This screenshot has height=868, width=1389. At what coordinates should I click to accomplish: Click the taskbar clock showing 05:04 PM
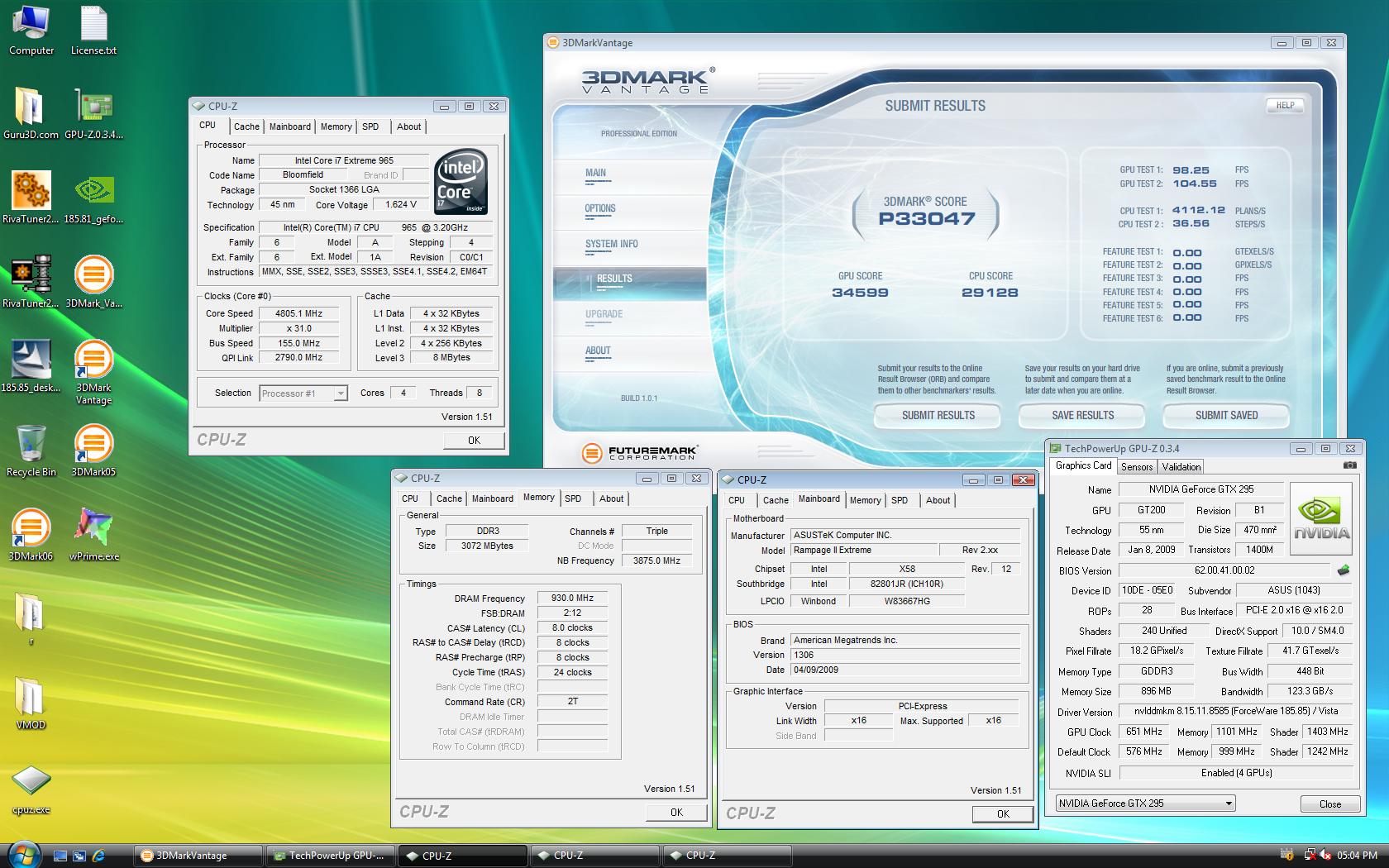pyautogui.click(x=1357, y=856)
